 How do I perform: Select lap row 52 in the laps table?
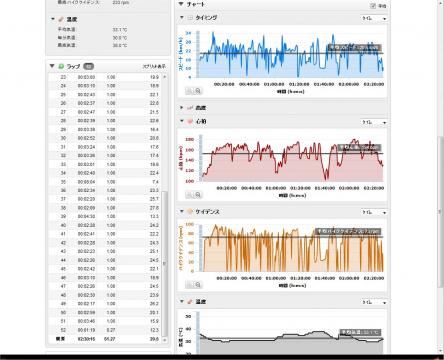tap(105, 330)
